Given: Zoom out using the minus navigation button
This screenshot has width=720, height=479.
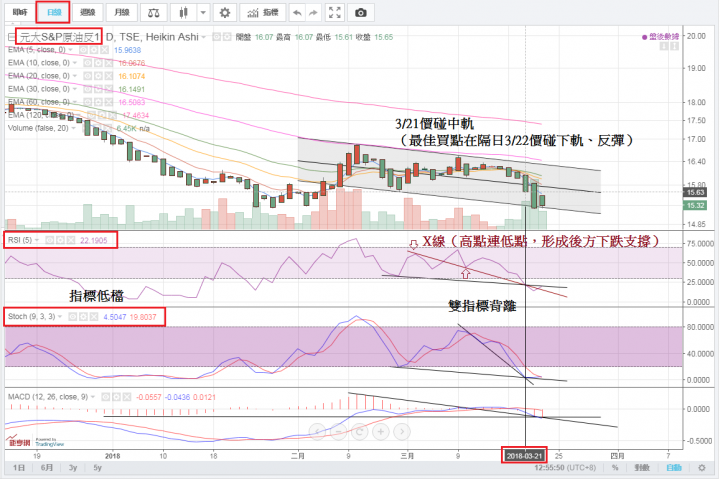Looking at the screenshot, I should pos(338,432).
